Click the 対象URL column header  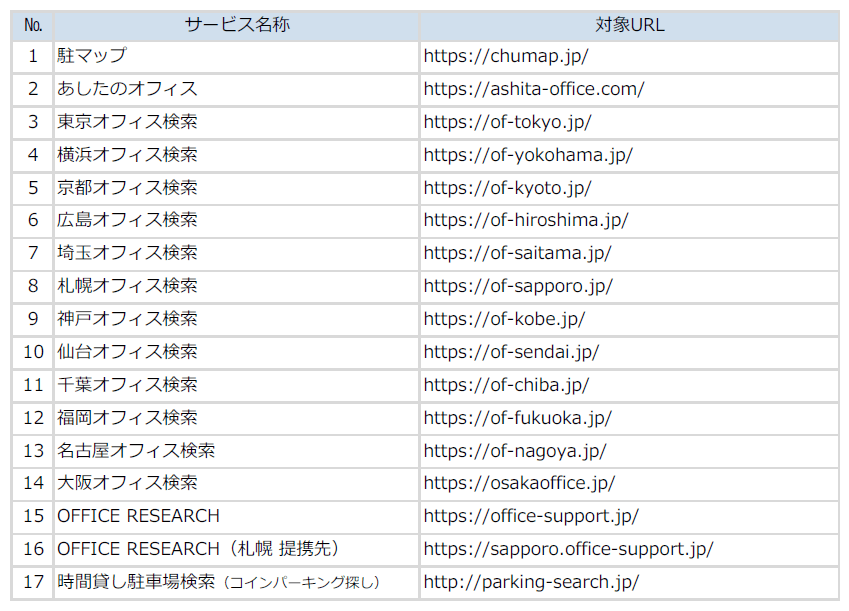point(630,25)
